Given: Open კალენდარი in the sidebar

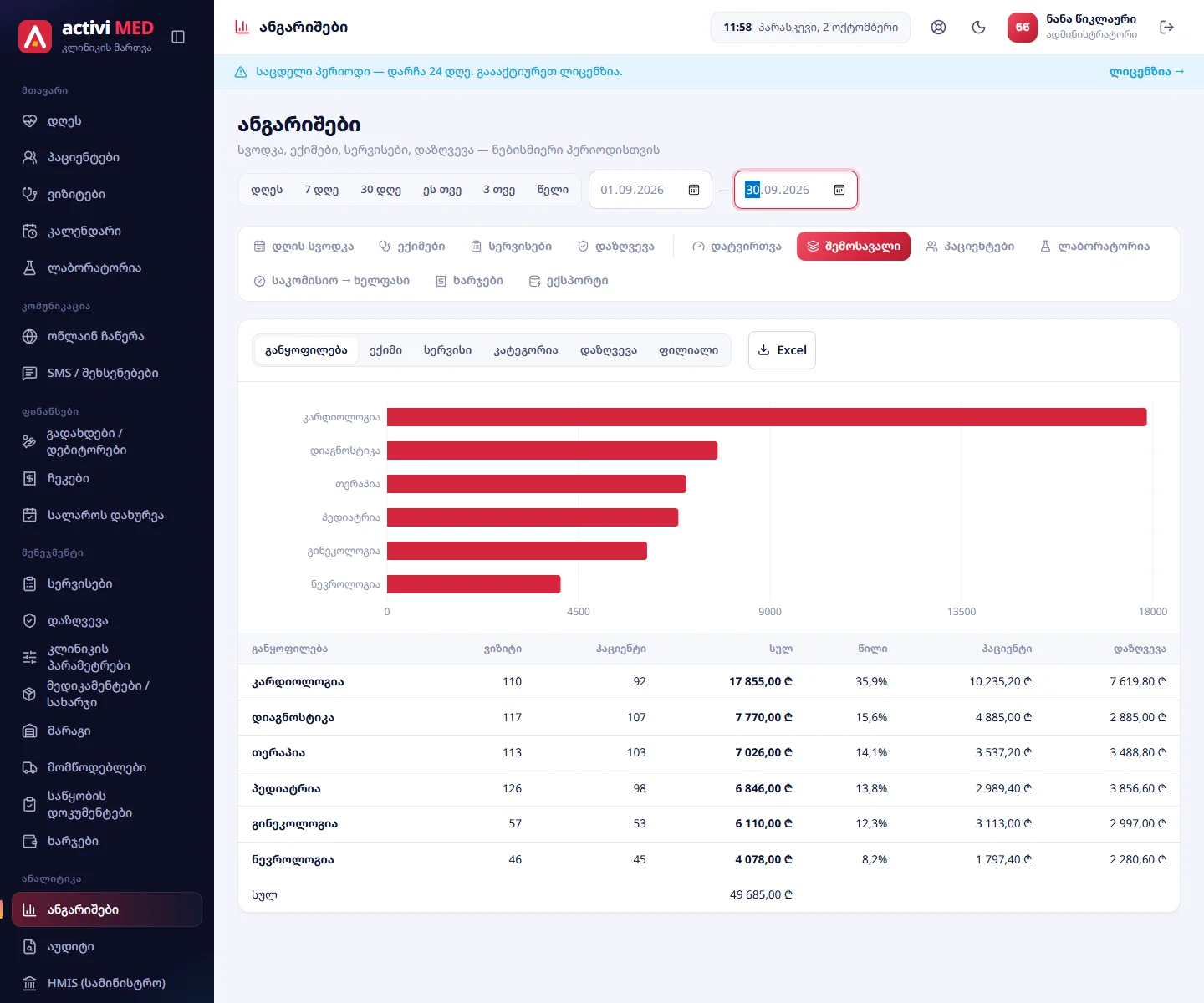Looking at the screenshot, I should (107, 232).
